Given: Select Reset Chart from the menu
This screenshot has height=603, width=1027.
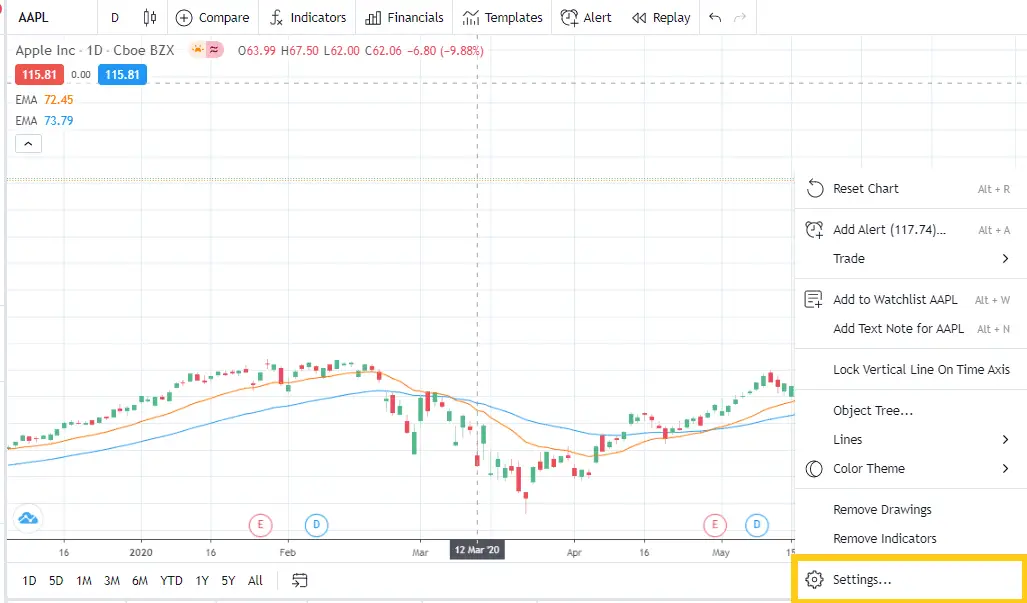Looking at the screenshot, I should tap(866, 188).
